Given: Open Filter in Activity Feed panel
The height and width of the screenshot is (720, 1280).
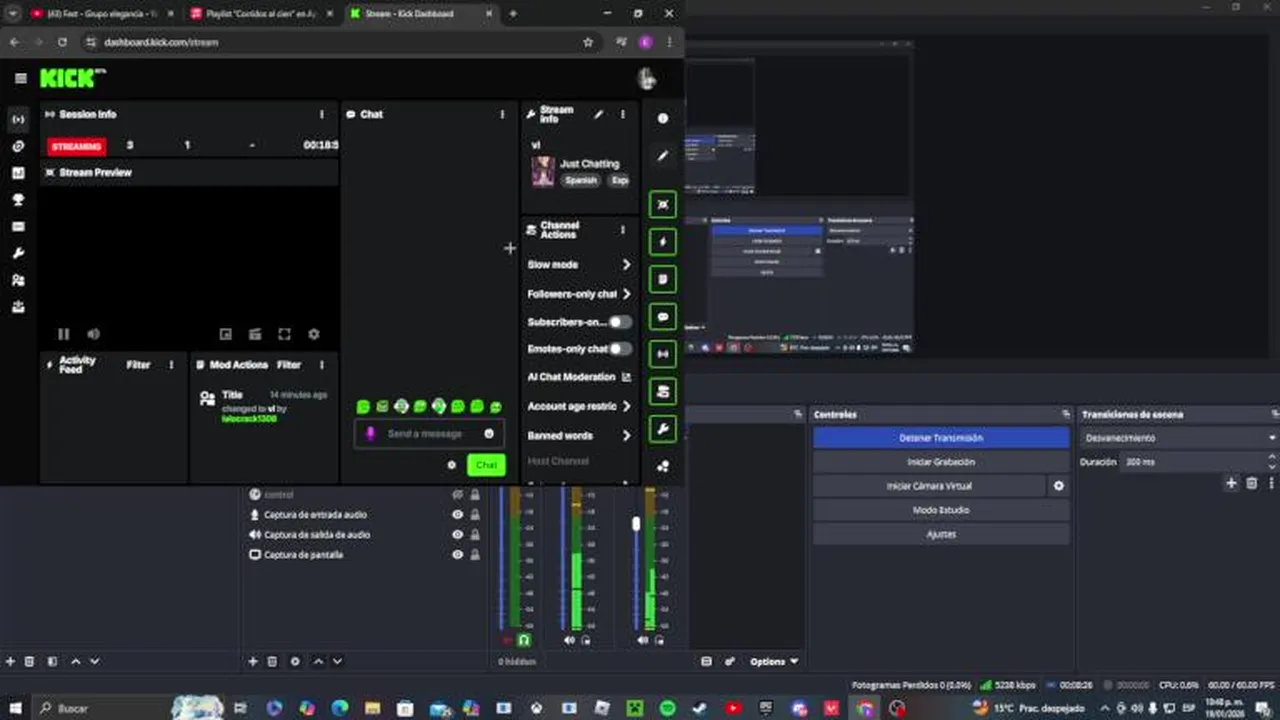Looking at the screenshot, I should [138, 365].
